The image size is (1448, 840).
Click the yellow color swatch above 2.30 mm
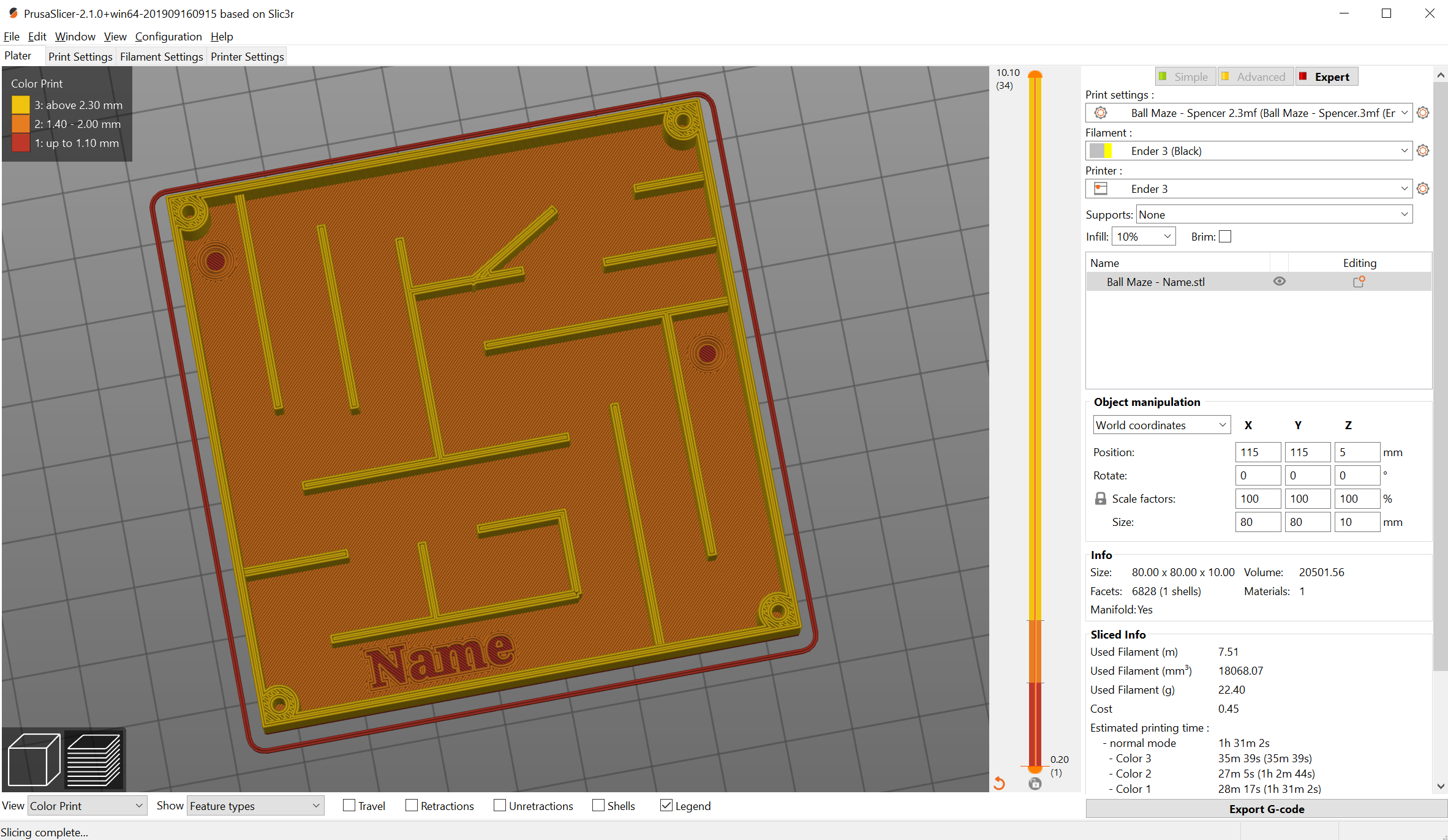20,104
